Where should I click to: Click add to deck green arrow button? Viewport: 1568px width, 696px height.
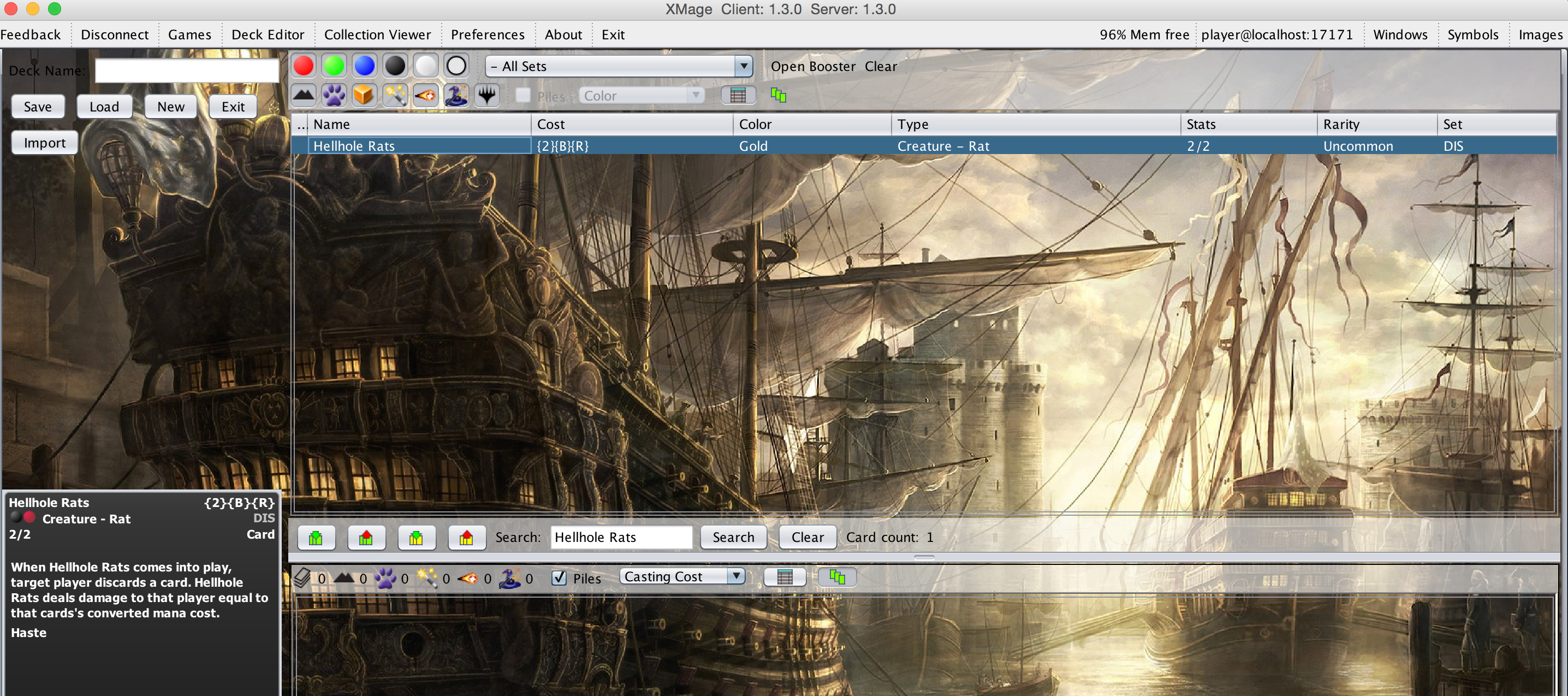(316, 537)
